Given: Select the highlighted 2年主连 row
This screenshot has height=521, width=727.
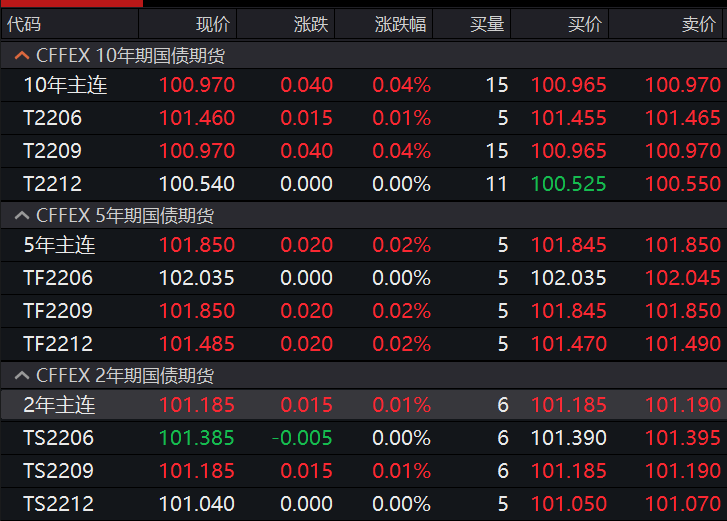Looking at the screenshot, I should [x=59, y=405].
